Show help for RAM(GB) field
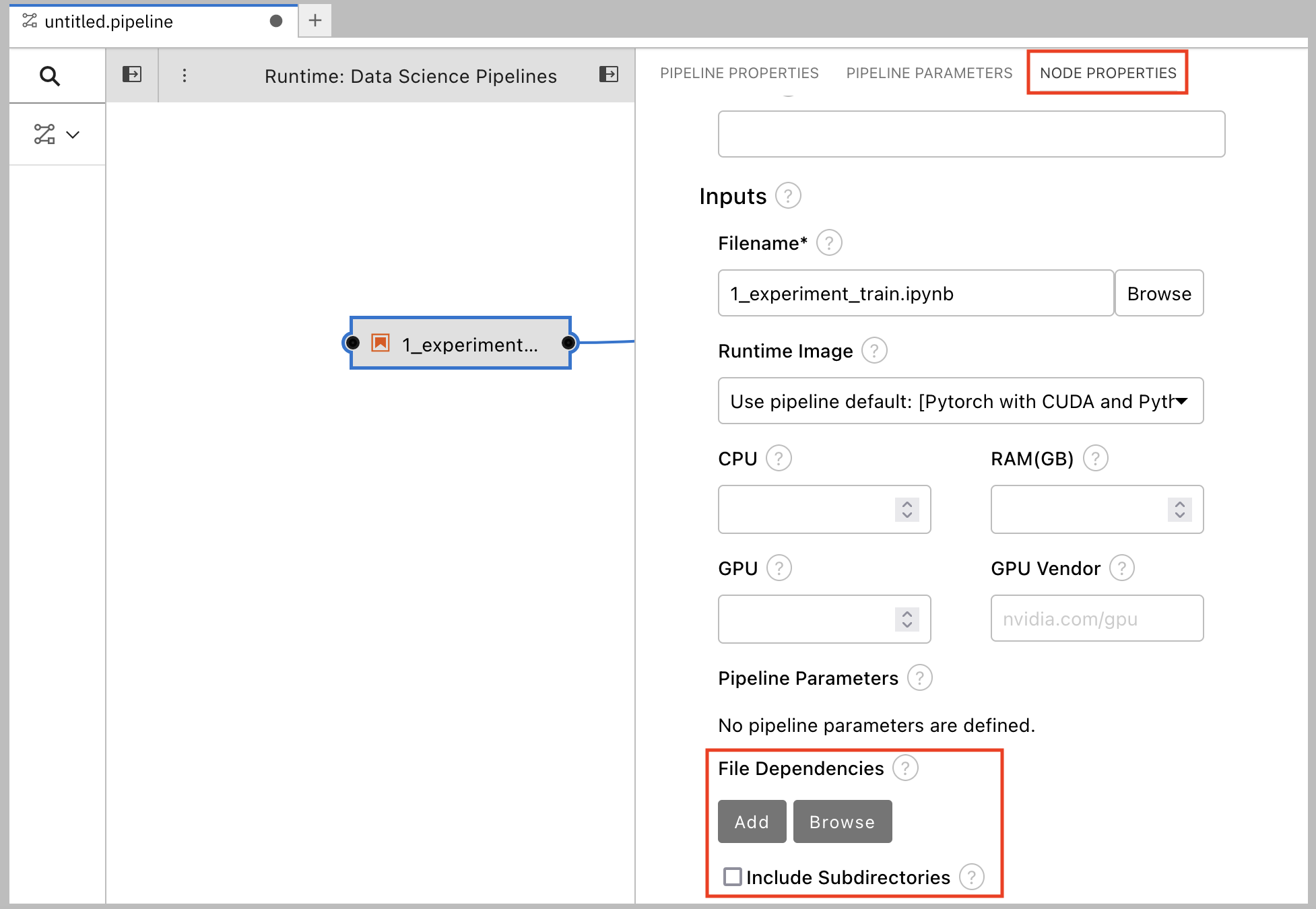 point(1096,459)
